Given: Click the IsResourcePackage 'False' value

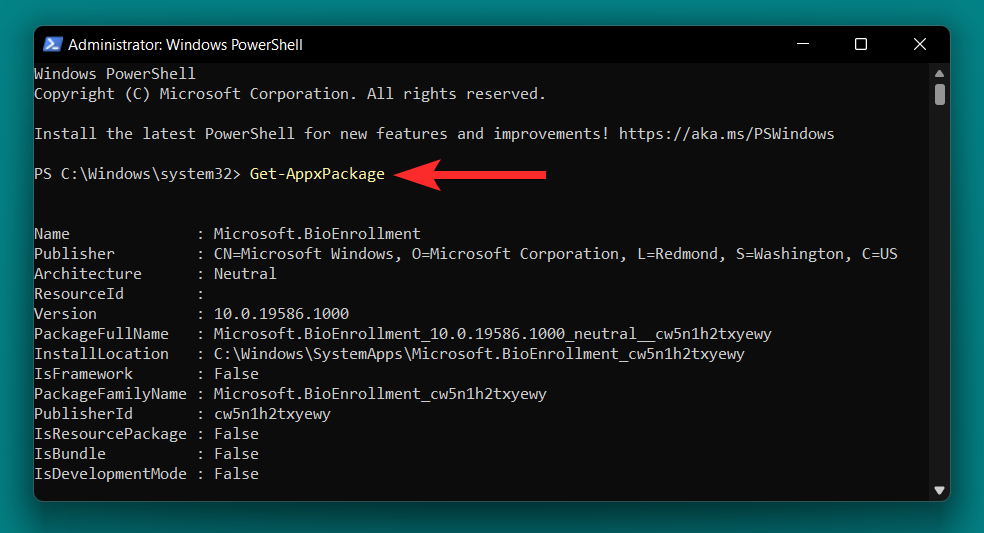Looking at the screenshot, I should 236,434.
